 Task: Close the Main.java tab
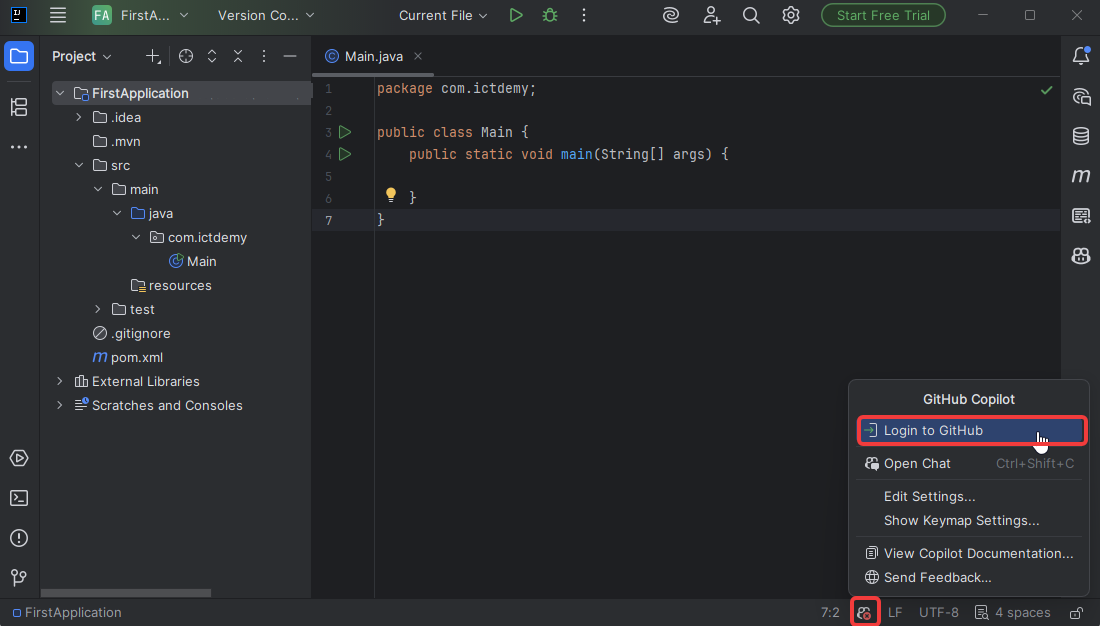click(x=418, y=56)
